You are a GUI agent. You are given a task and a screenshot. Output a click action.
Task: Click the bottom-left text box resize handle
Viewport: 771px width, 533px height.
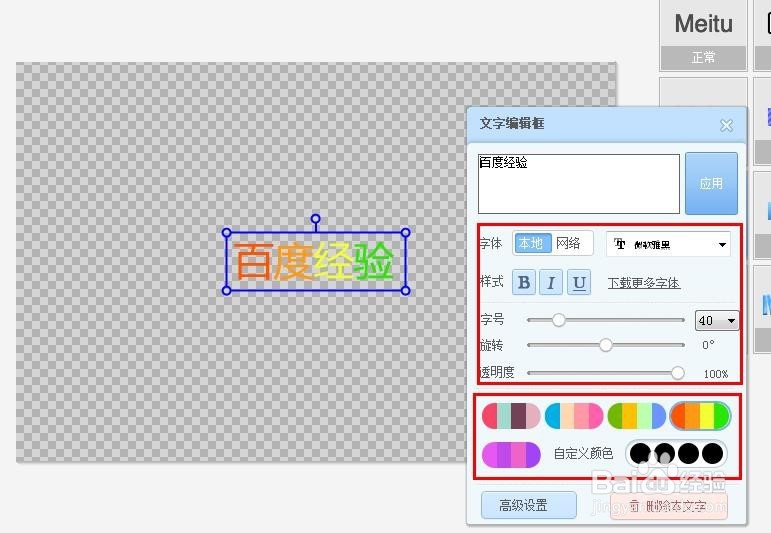pos(226,291)
